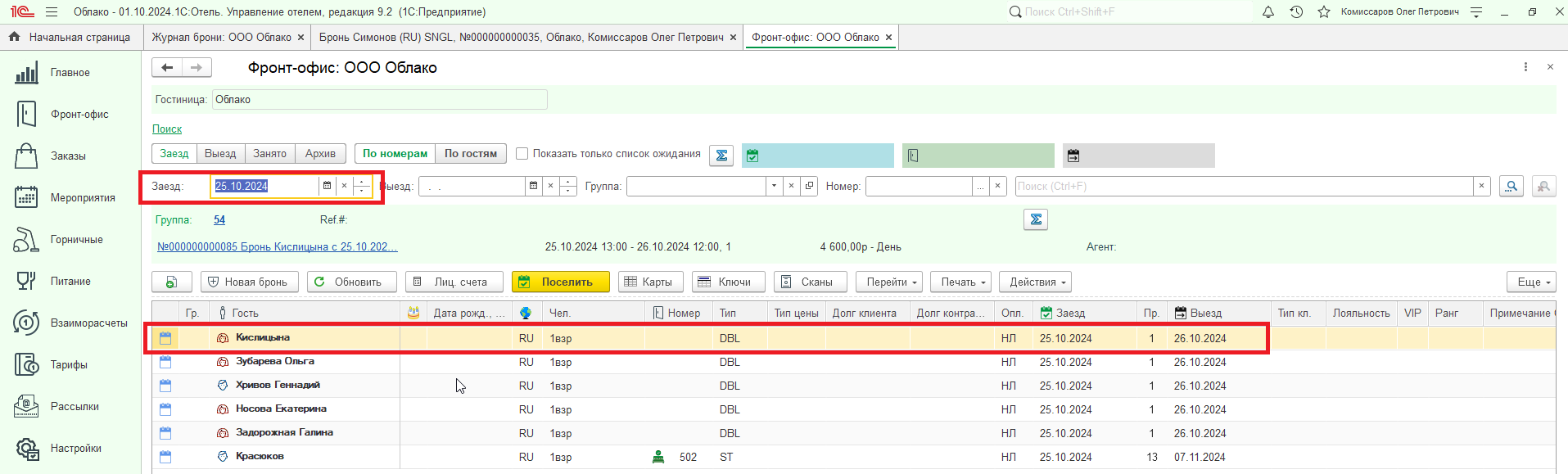Open the Настройки gear icon
The image size is (1568, 474).
(27, 448)
